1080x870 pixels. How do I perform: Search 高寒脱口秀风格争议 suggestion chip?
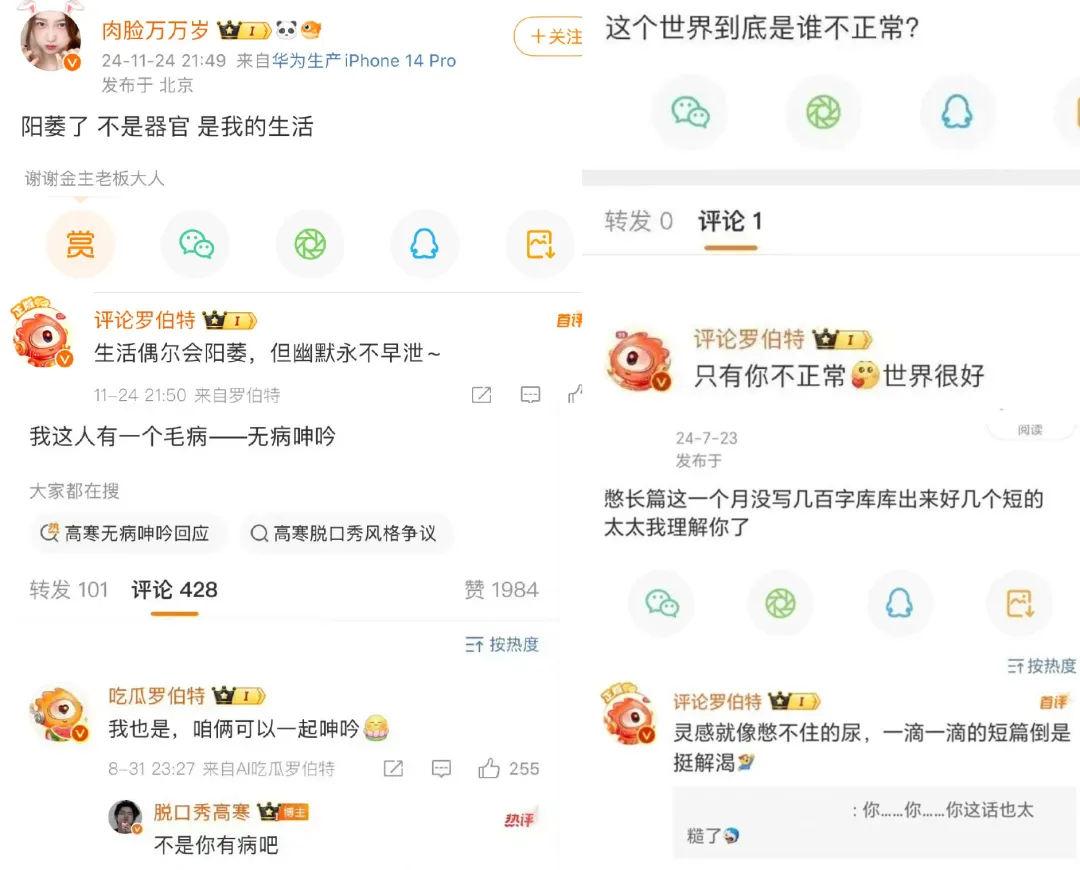coord(346,533)
